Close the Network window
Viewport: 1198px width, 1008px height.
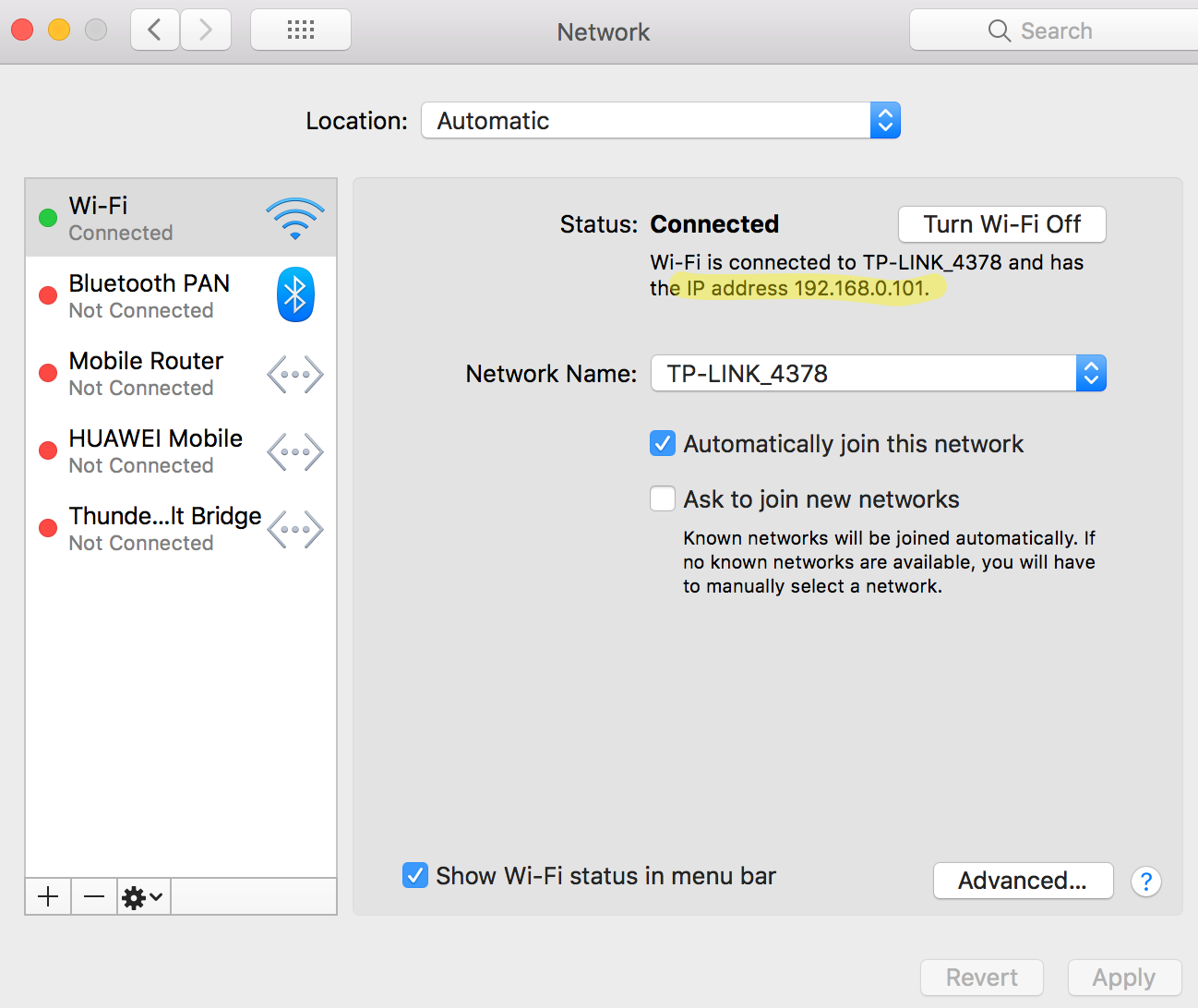pyautogui.click(x=22, y=30)
